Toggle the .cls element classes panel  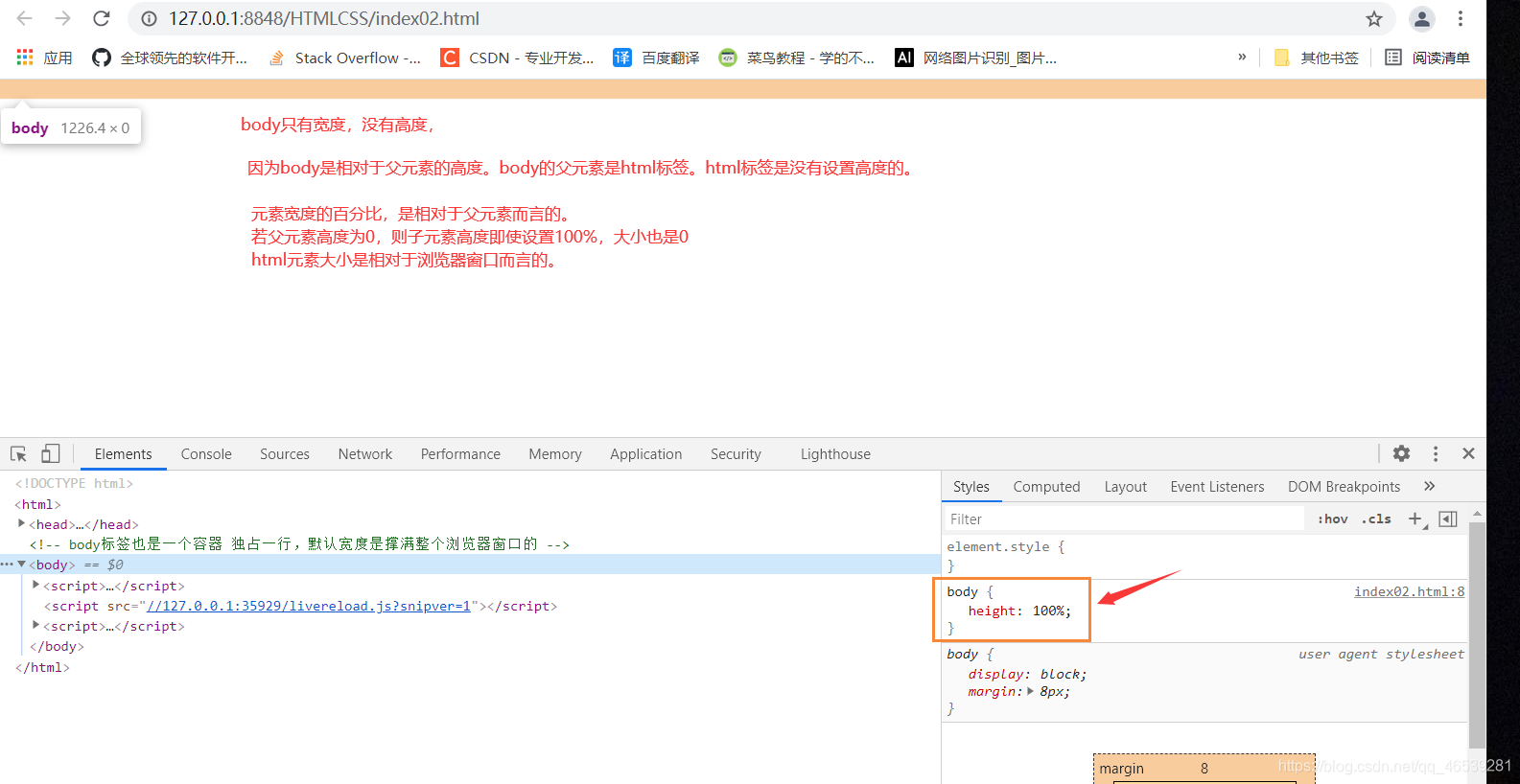[1376, 519]
